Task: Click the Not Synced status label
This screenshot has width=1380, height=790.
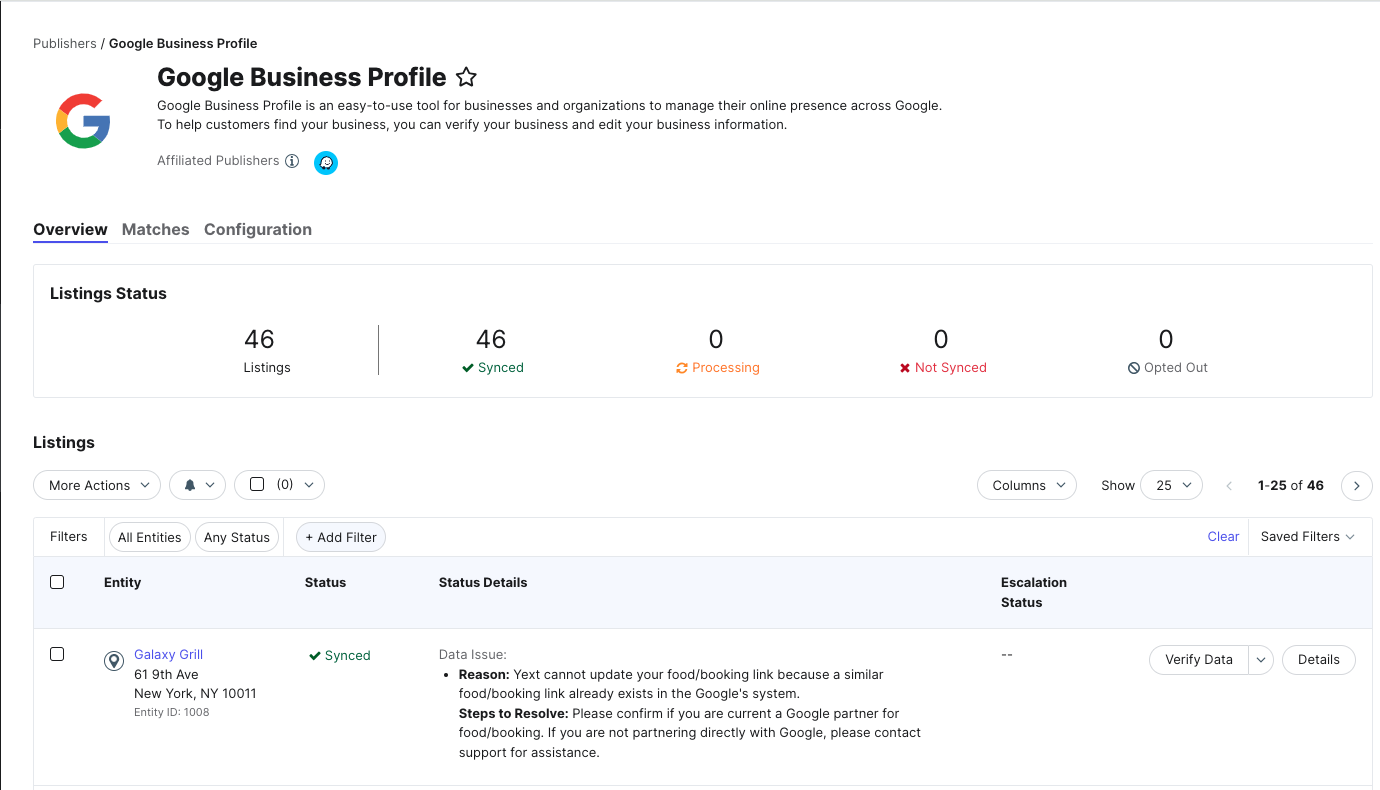Action: coord(942,368)
